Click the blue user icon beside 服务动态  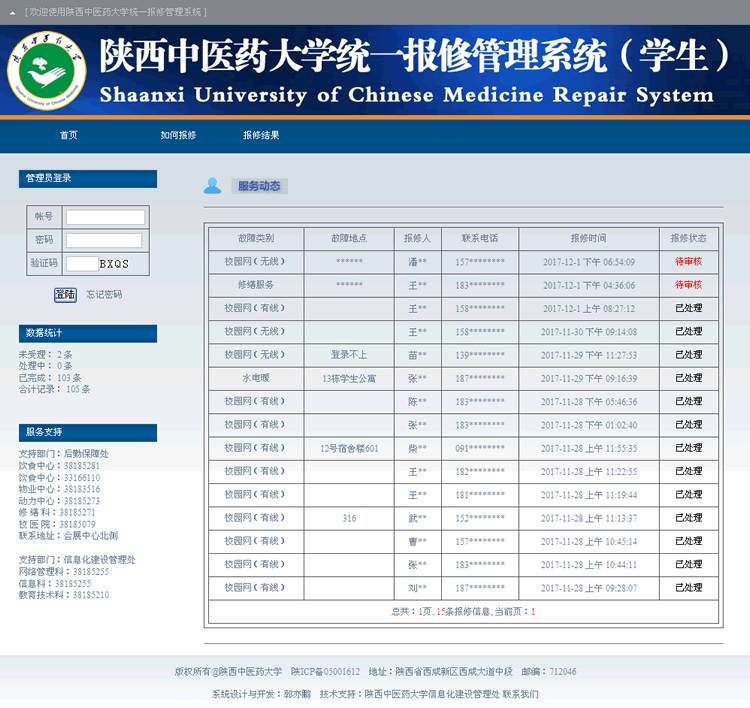[x=212, y=186]
